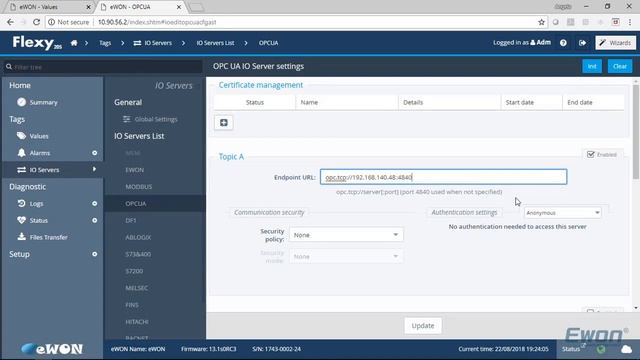Click the cloud icon in footer
This screenshot has height=360, width=640.
[x=626, y=349]
